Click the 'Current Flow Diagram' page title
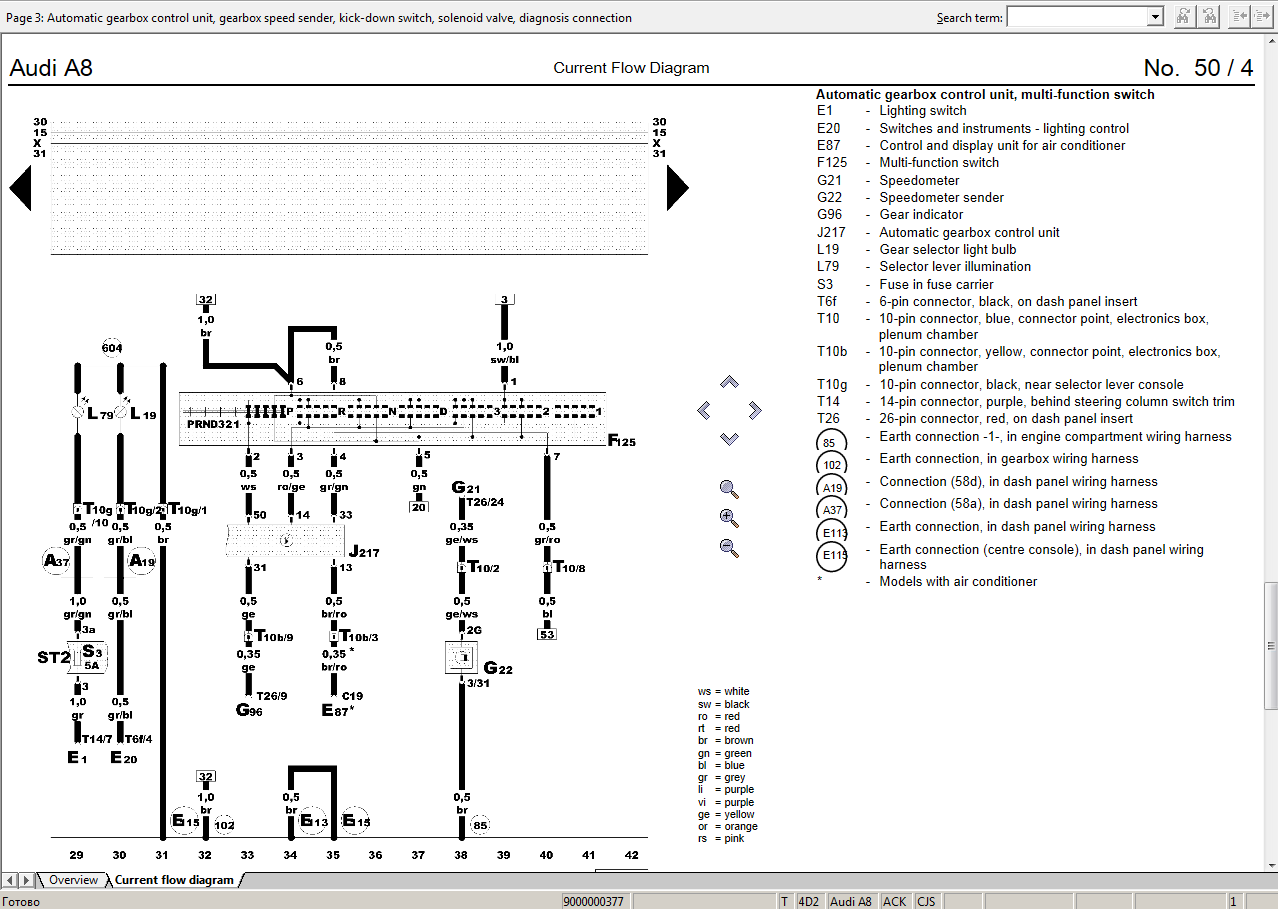The height and width of the screenshot is (909, 1278). point(631,68)
